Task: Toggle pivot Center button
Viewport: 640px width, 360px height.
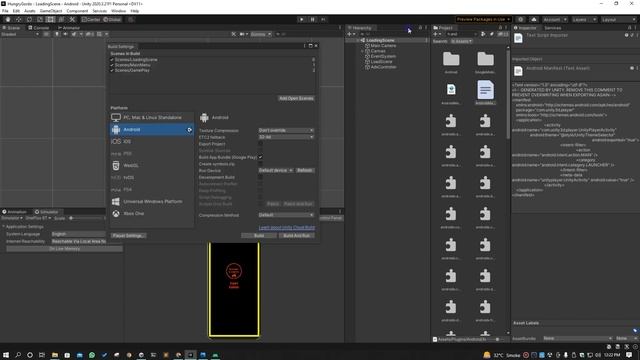Action: (x=91, y=19)
